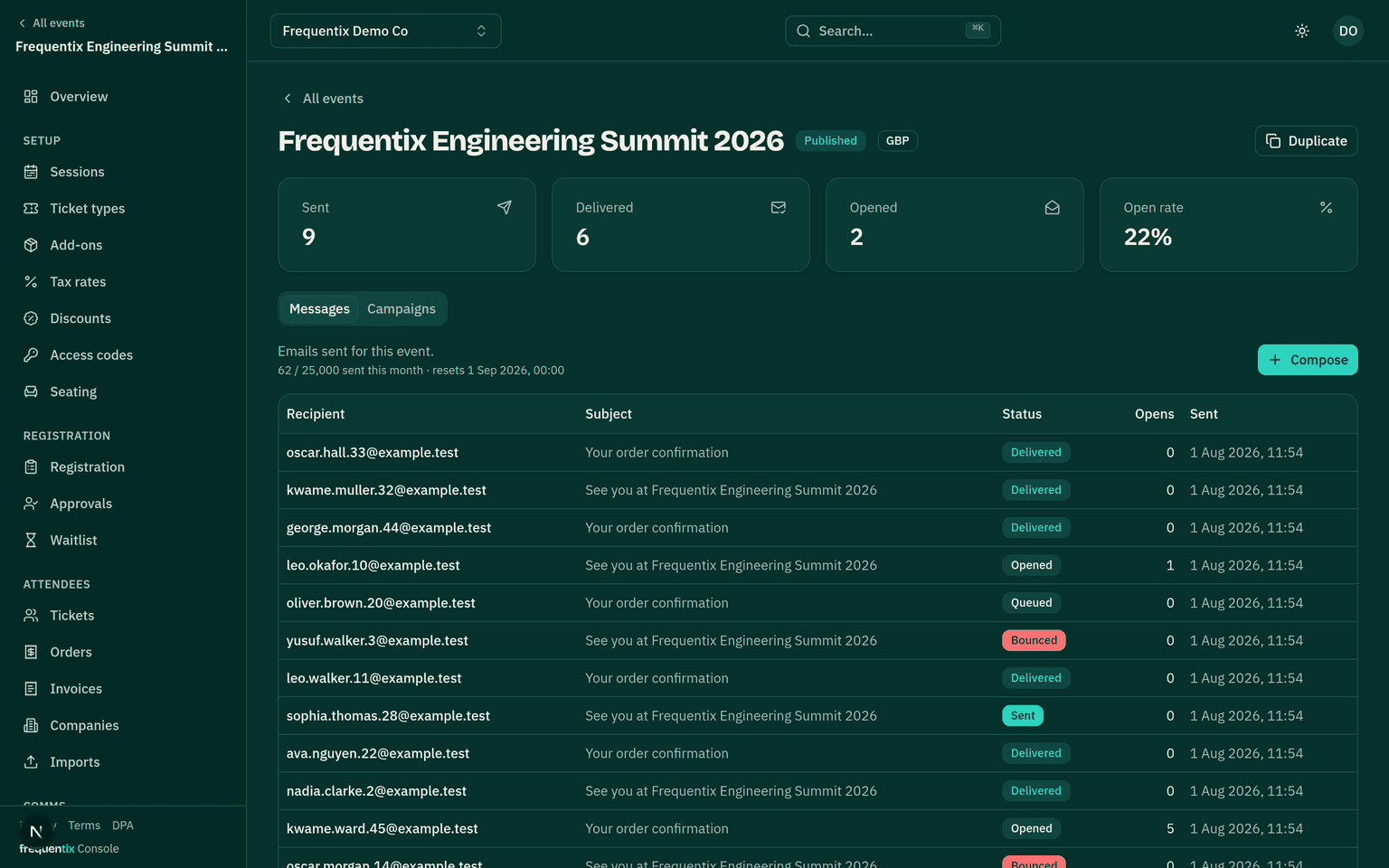Click the Access codes key icon
The height and width of the screenshot is (868, 1389).
(x=31, y=354)
